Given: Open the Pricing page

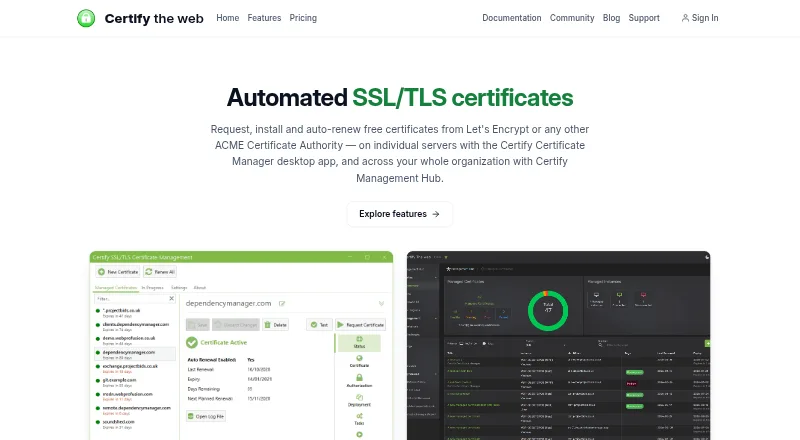Looking at the screenshot, I should click(x=303, y=18).
